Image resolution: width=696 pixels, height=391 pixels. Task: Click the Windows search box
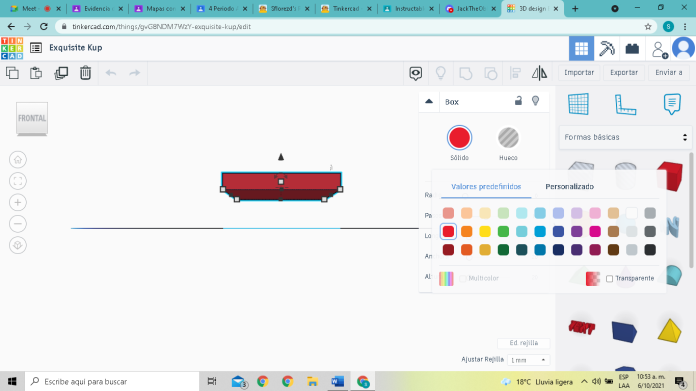pyautogui.click(x=112, y=381)
